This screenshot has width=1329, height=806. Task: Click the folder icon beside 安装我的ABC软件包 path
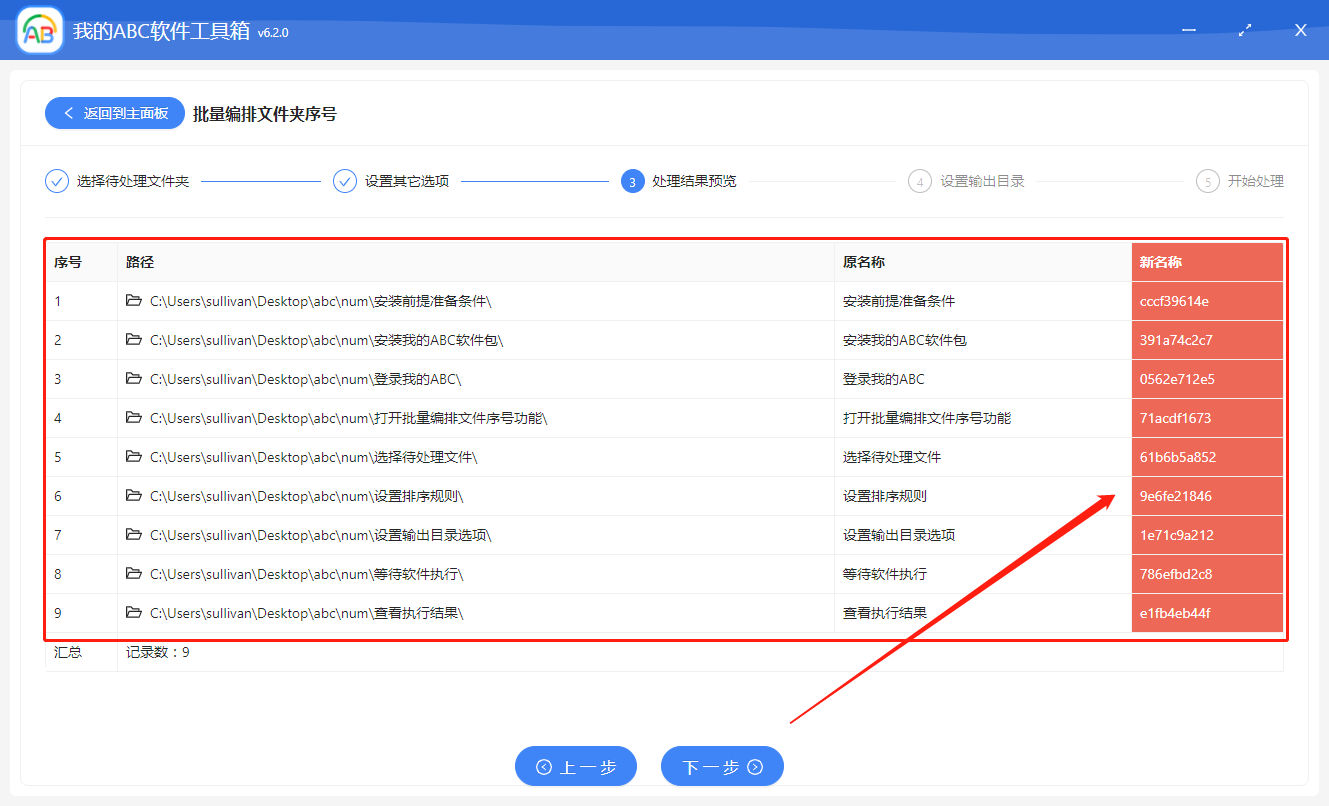134,339
